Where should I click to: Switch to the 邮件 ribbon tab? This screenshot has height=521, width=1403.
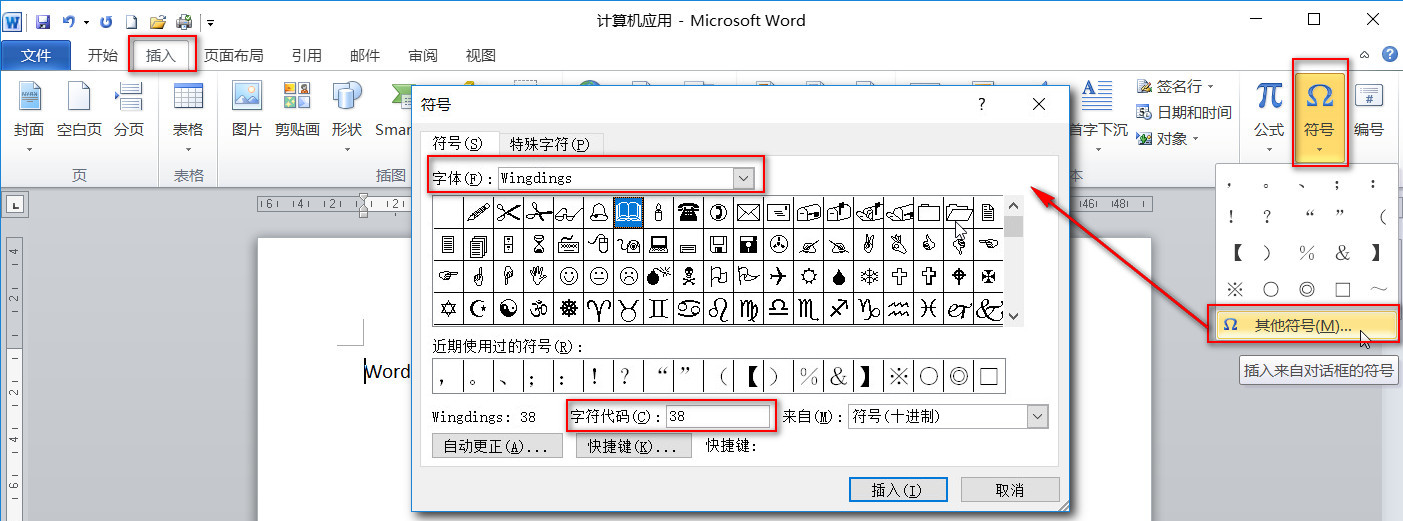coord(364,56)
